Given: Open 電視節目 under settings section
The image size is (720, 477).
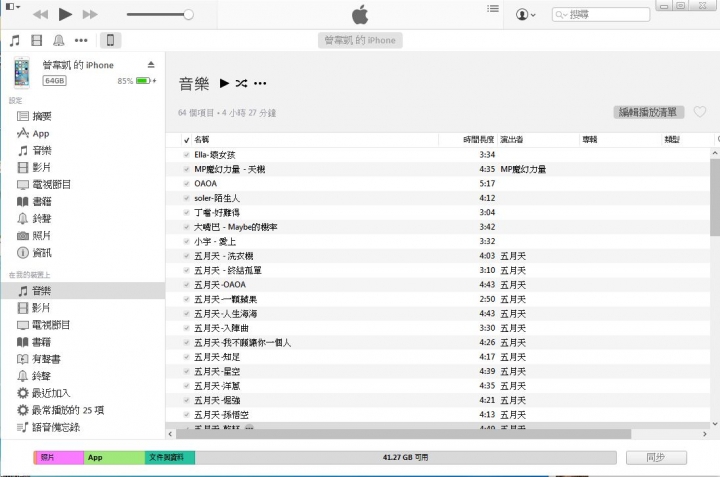Looking at the screenshot, I should tap(44, 185).
